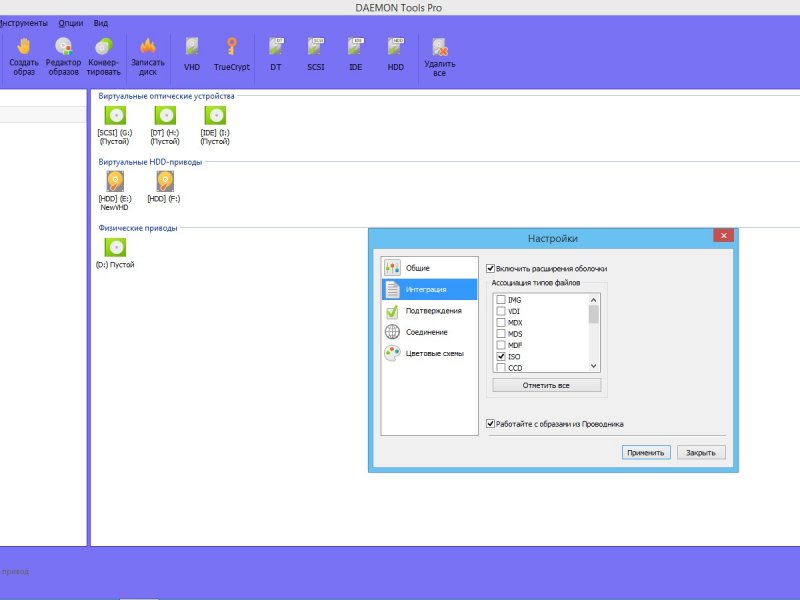Viewport: 800px width, 600px height.
Task: Click Записать диск flame icon
Action: [147, 56]
